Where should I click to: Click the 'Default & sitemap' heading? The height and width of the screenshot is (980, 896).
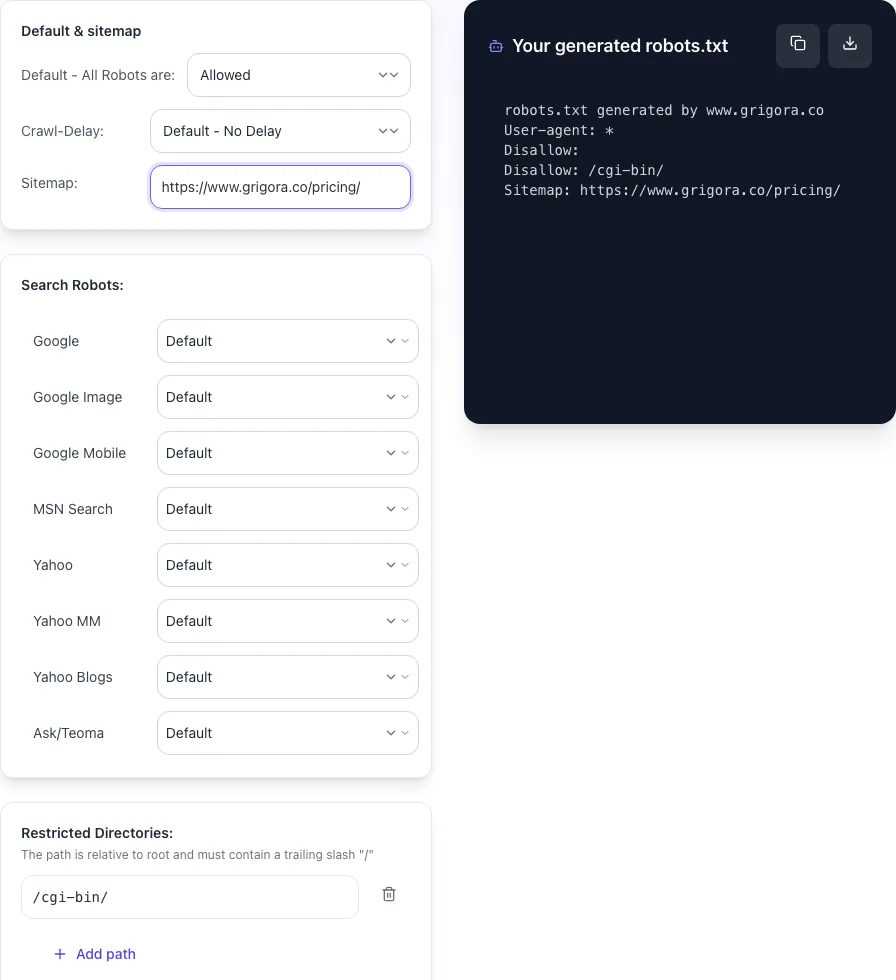81,31
